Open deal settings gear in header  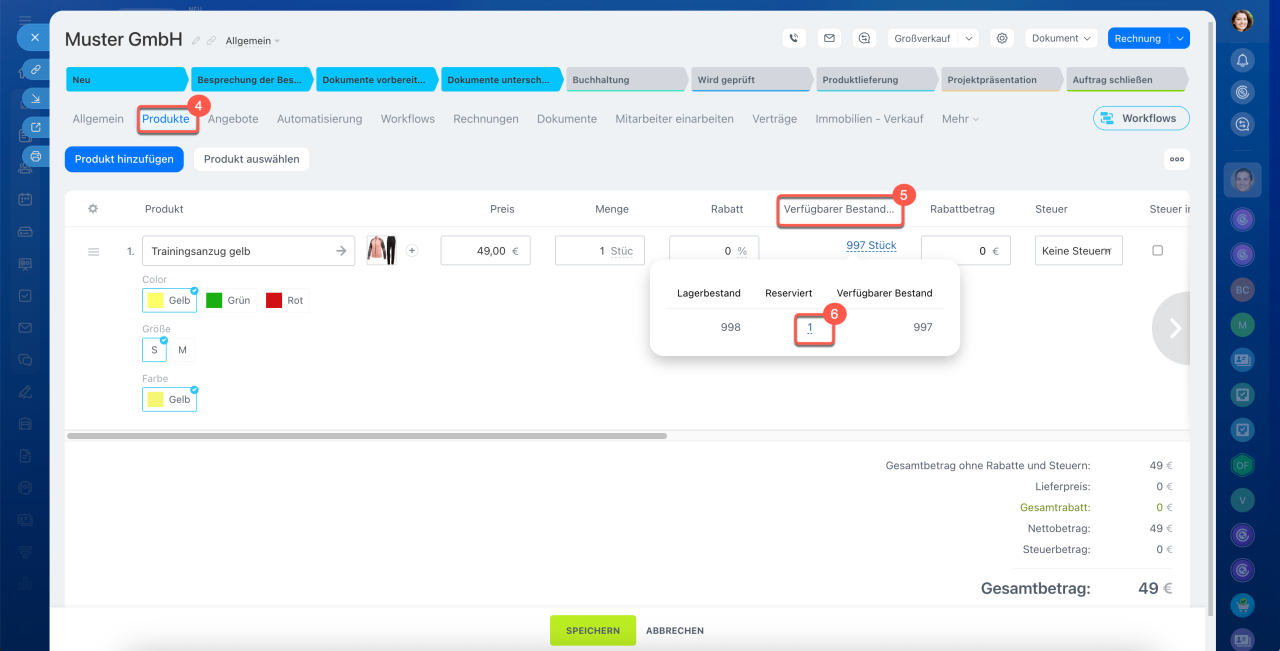point(1001,38)
